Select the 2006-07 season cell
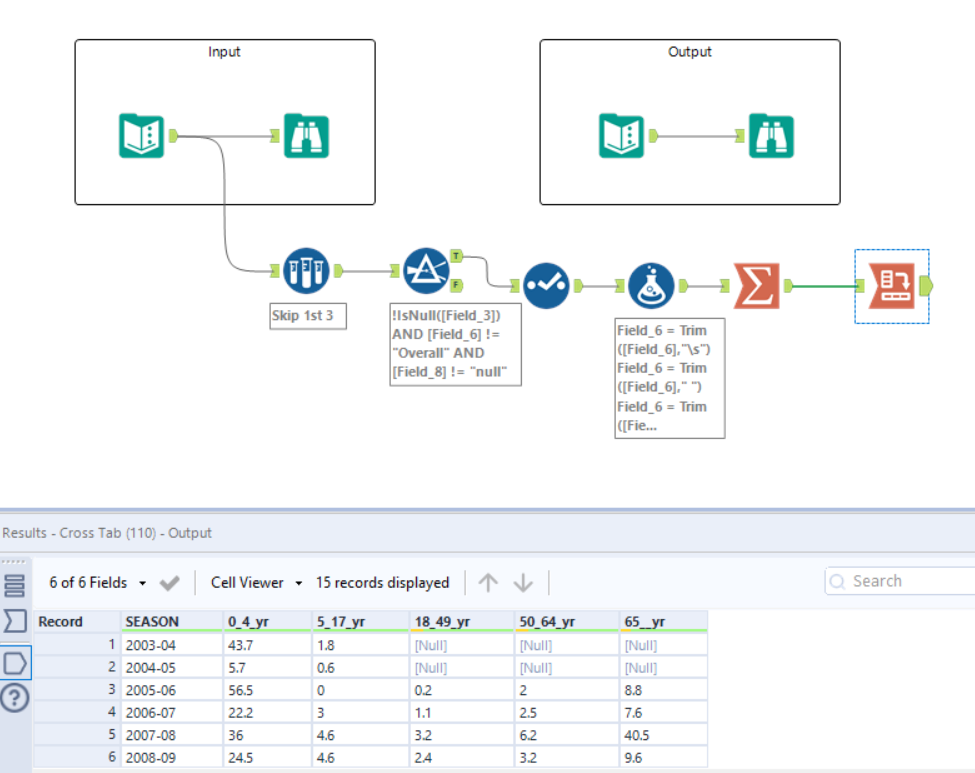 (172, 713)
